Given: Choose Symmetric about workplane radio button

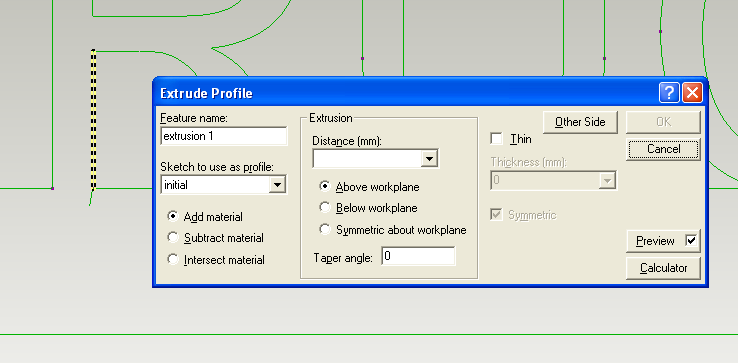Looking at the screenshot, I should coord(325,229).
